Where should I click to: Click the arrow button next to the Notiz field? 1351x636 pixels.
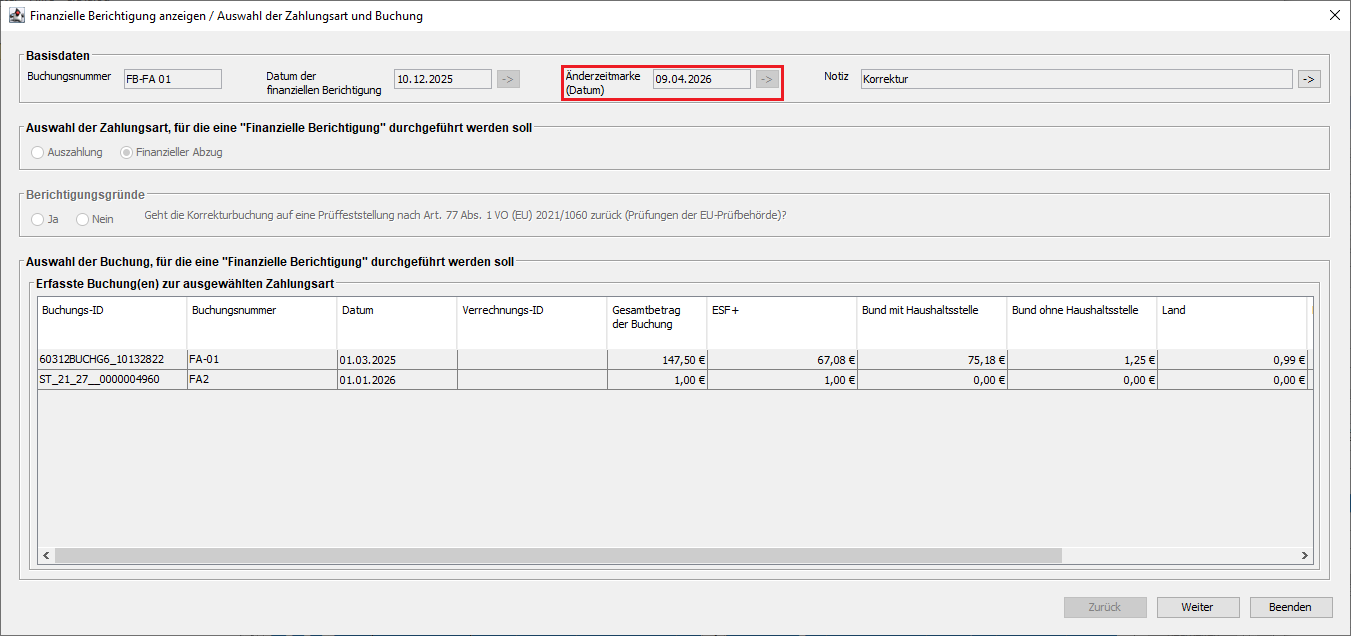pyautogui.click(x=1309, y=79)
